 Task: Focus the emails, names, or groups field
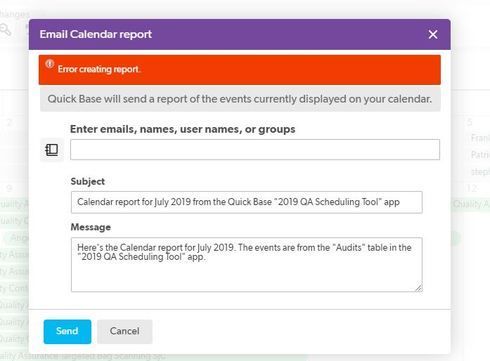click(255, 150)
